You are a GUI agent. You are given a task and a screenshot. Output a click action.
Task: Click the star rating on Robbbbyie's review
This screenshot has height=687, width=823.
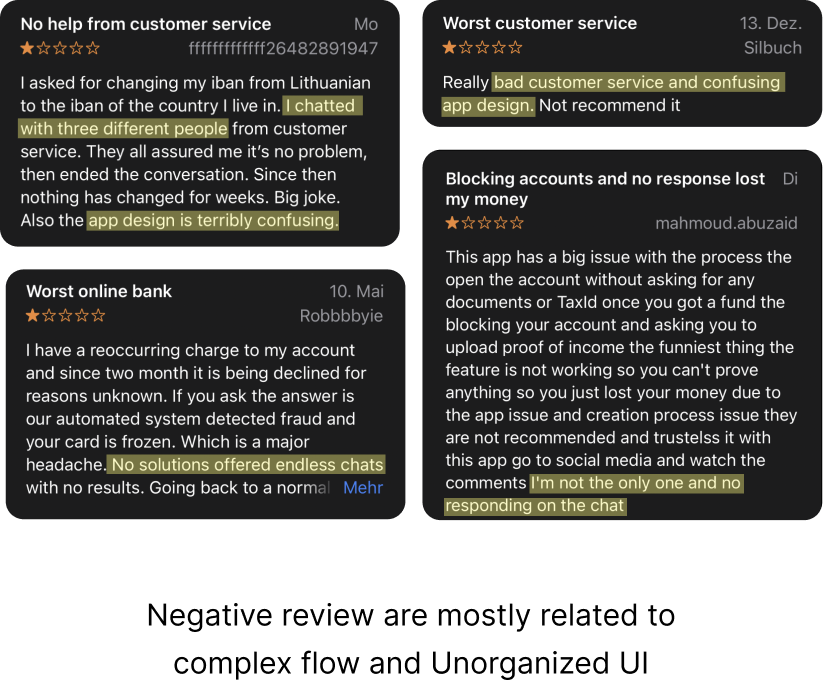click(65, 316)
